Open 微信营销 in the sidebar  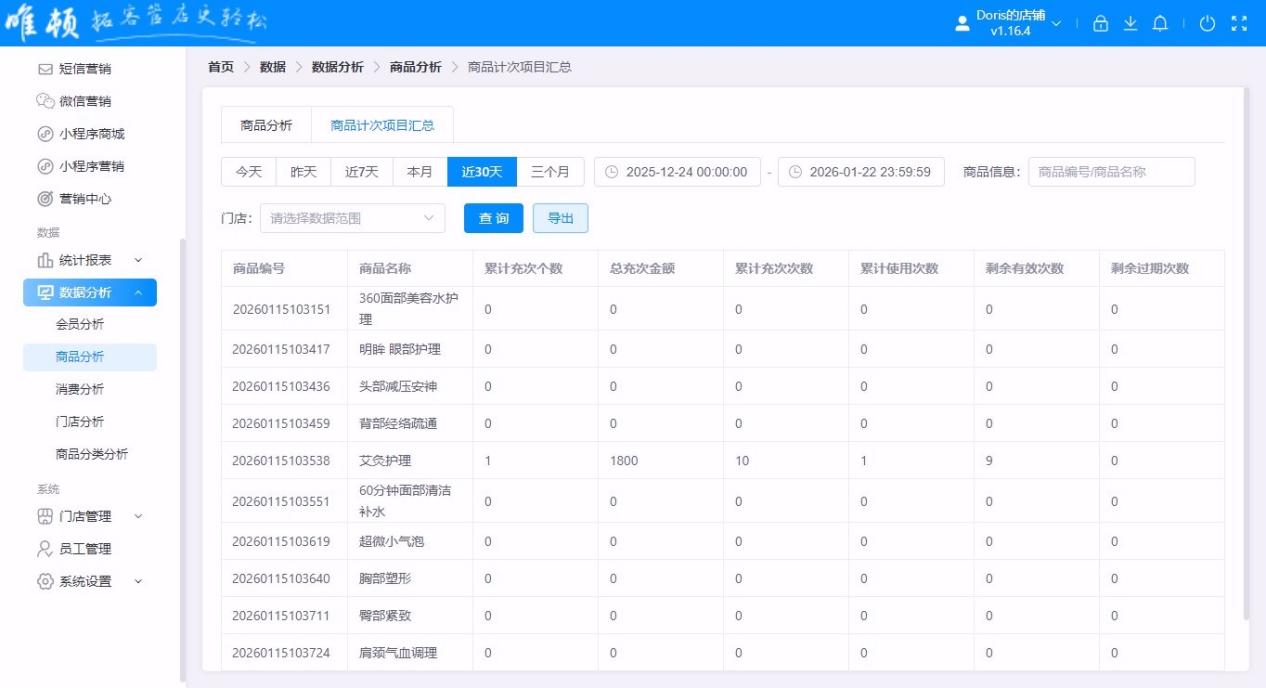pyautogui.click(x=84, y=101)
